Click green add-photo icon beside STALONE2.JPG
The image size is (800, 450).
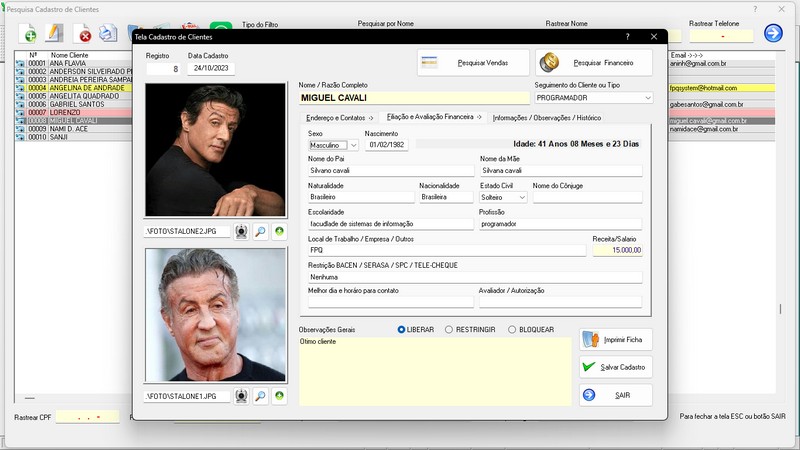(278, 232)
